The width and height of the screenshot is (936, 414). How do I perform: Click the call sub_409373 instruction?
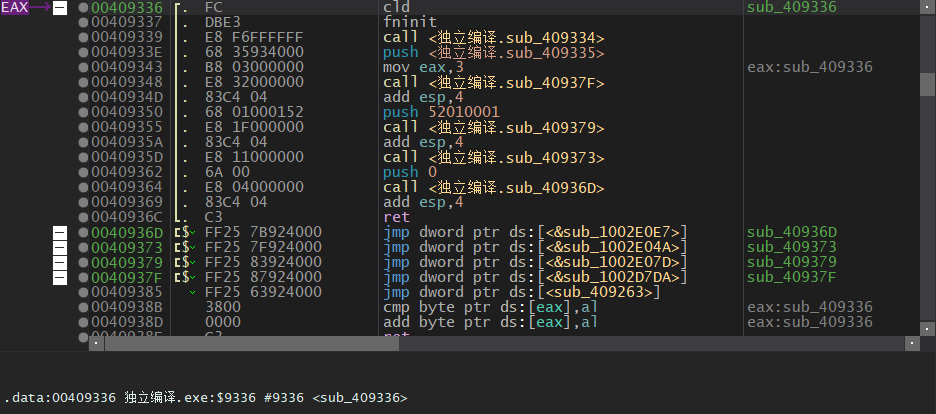point(494,157)
